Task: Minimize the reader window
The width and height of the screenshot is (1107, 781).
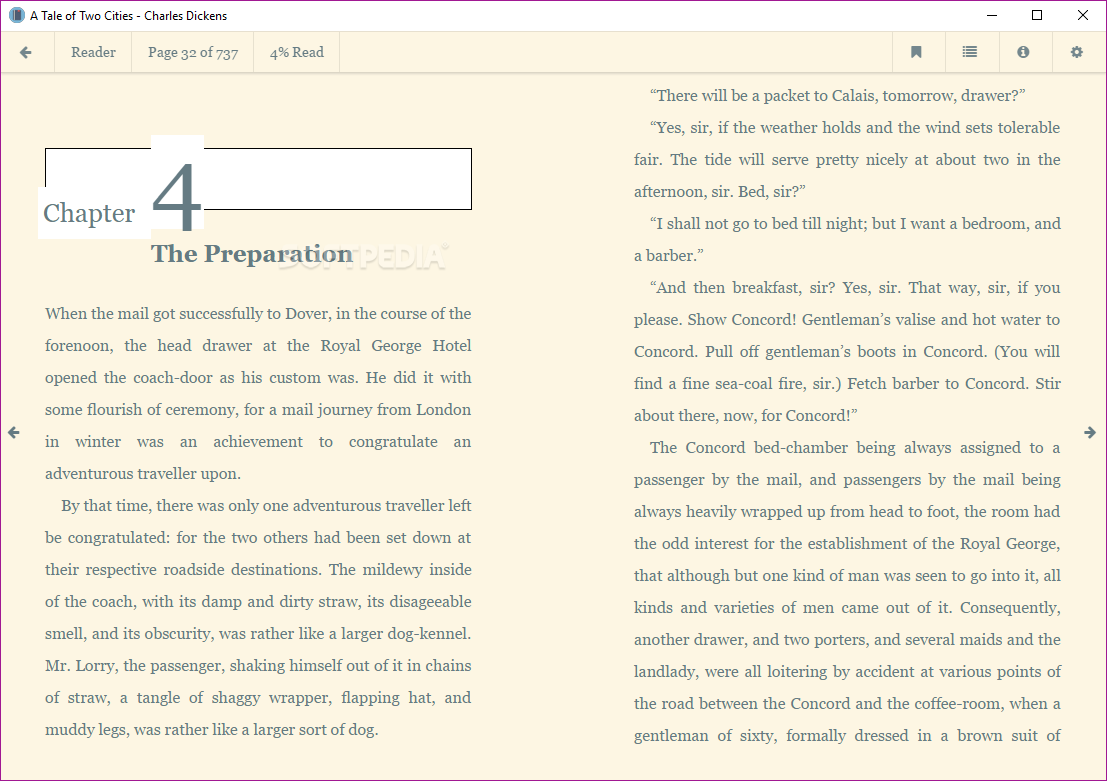Action: (992, 15)
